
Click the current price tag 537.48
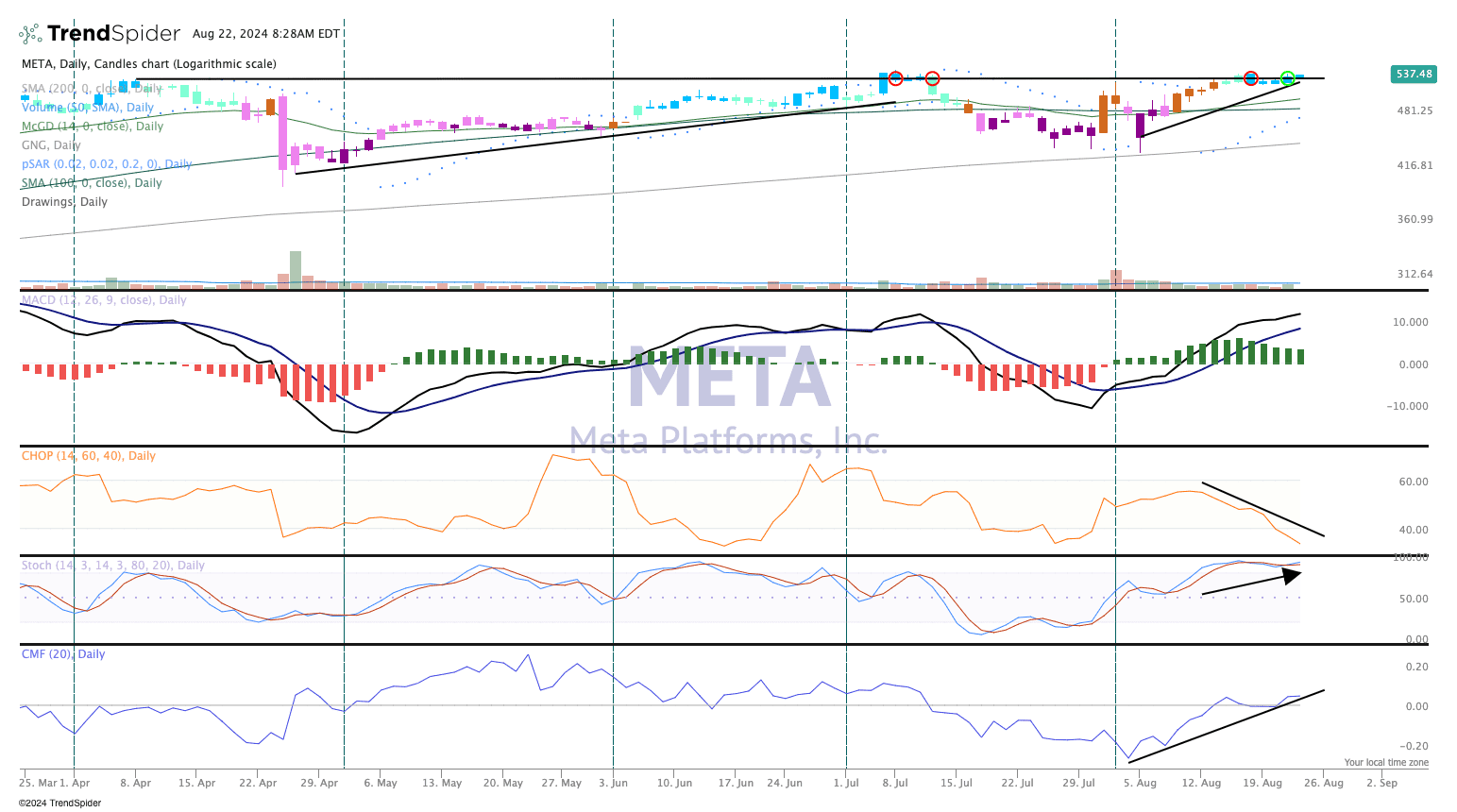coord(1413,74)
